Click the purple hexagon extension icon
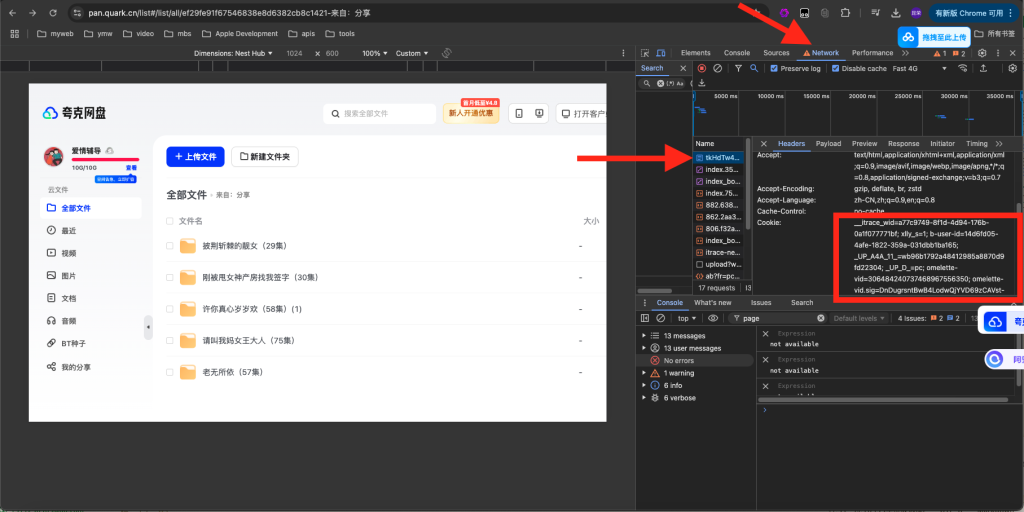This screenshot has width=1024, height=512. (x=784, y=12)
